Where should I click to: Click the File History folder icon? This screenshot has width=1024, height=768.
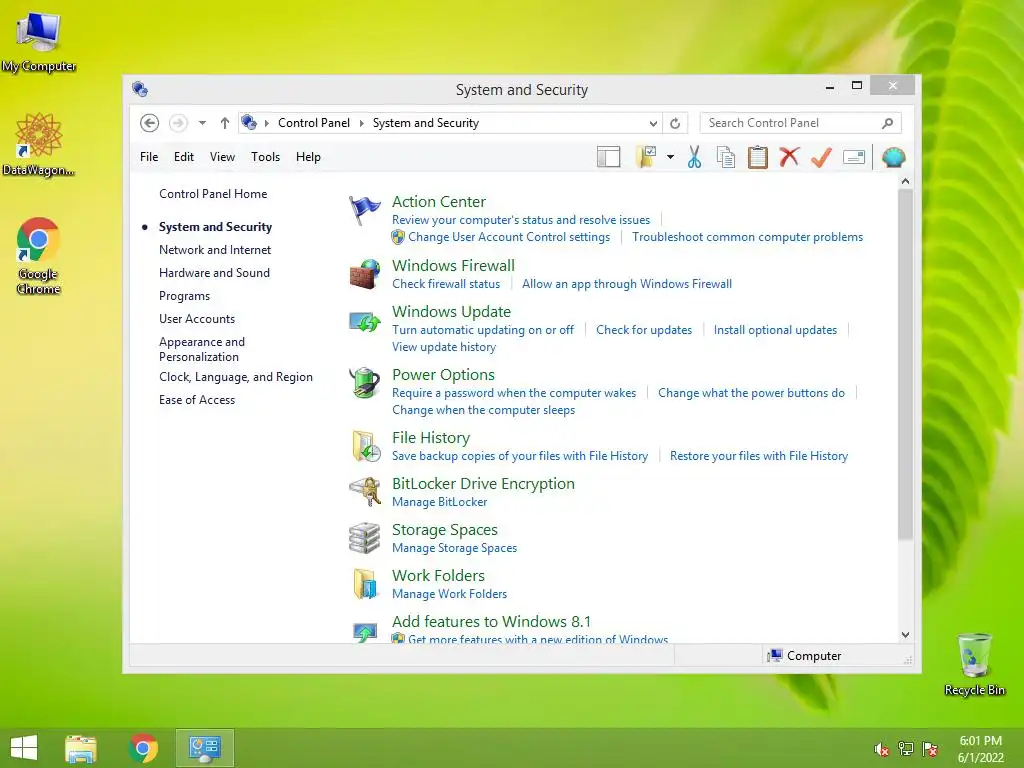(365, 447)
